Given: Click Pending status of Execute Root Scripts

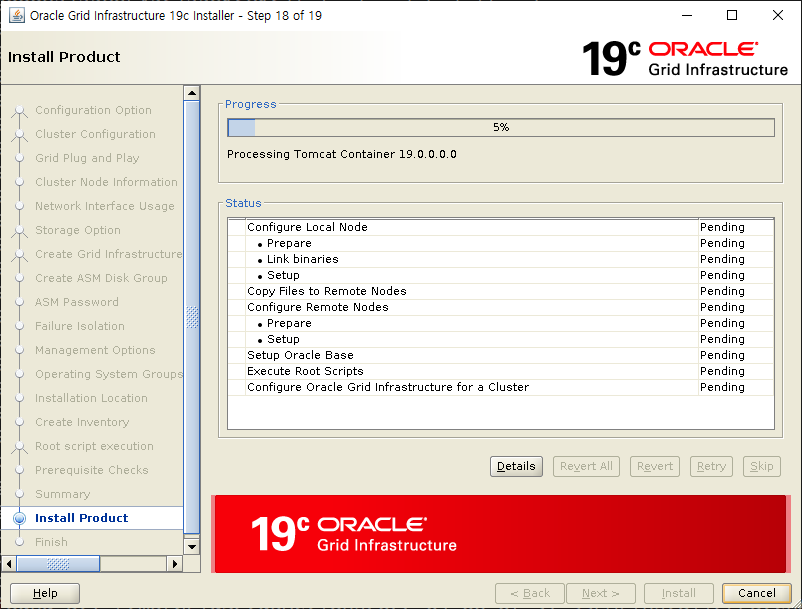Looking at the screenshot, I should (x=722, y=371).
